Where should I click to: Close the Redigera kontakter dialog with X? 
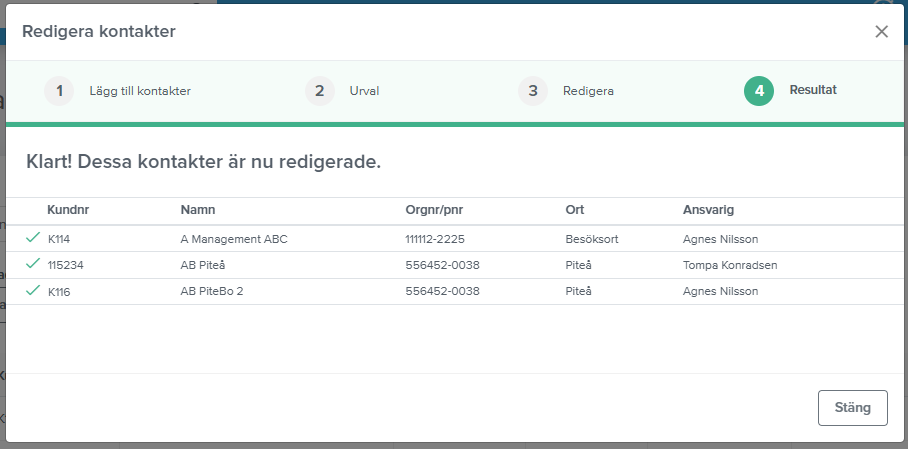click(881, 31)
